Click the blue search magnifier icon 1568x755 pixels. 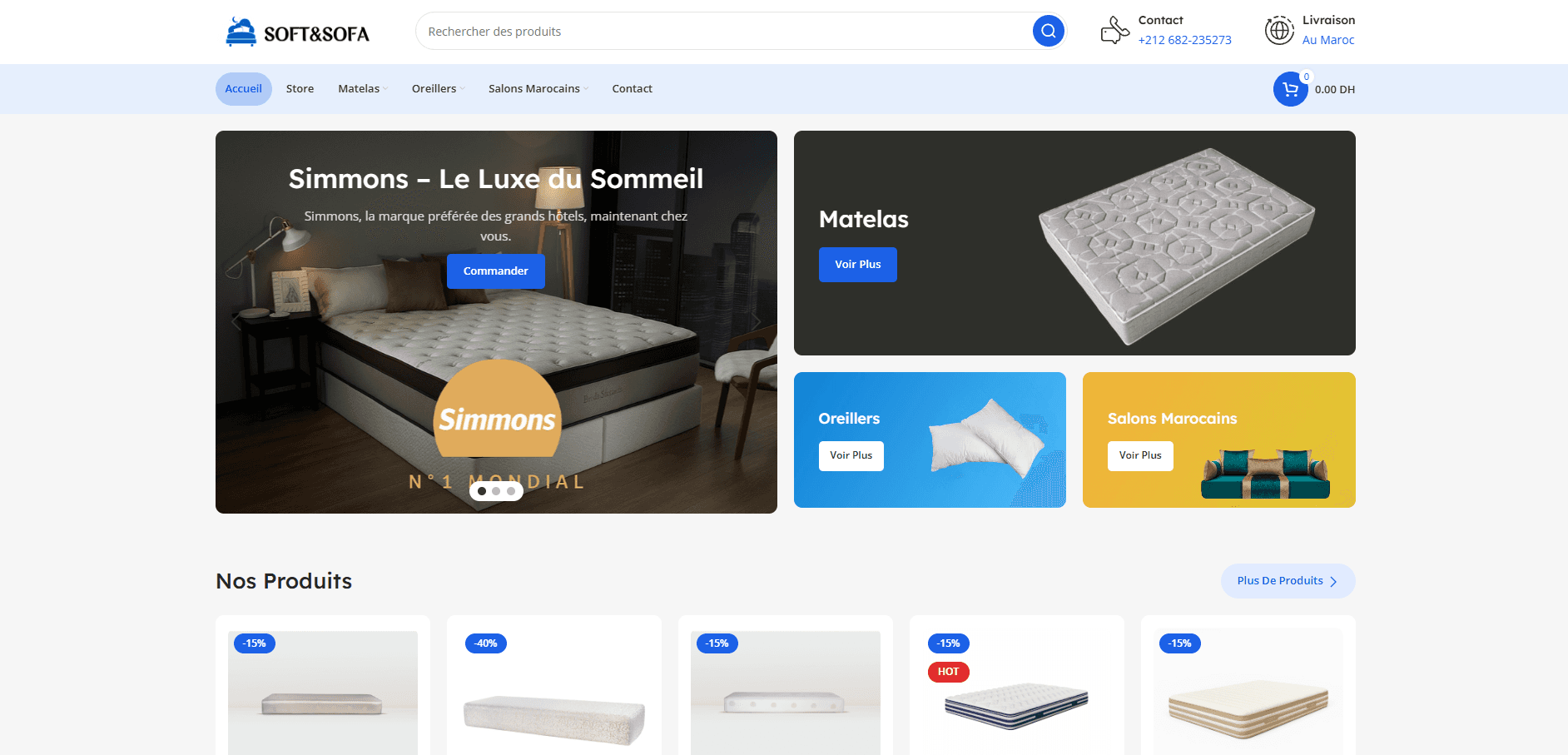pos(1048,31)
